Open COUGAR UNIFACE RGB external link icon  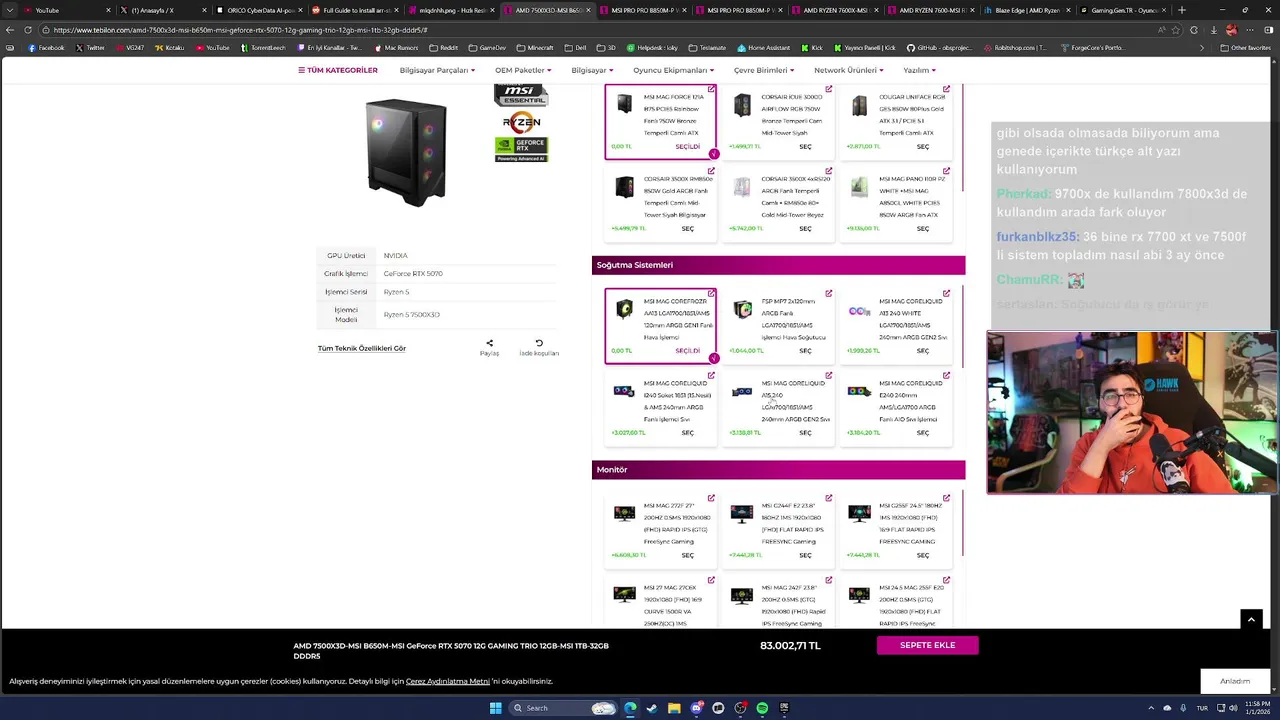pyautogui.click(x=946, y=89)
